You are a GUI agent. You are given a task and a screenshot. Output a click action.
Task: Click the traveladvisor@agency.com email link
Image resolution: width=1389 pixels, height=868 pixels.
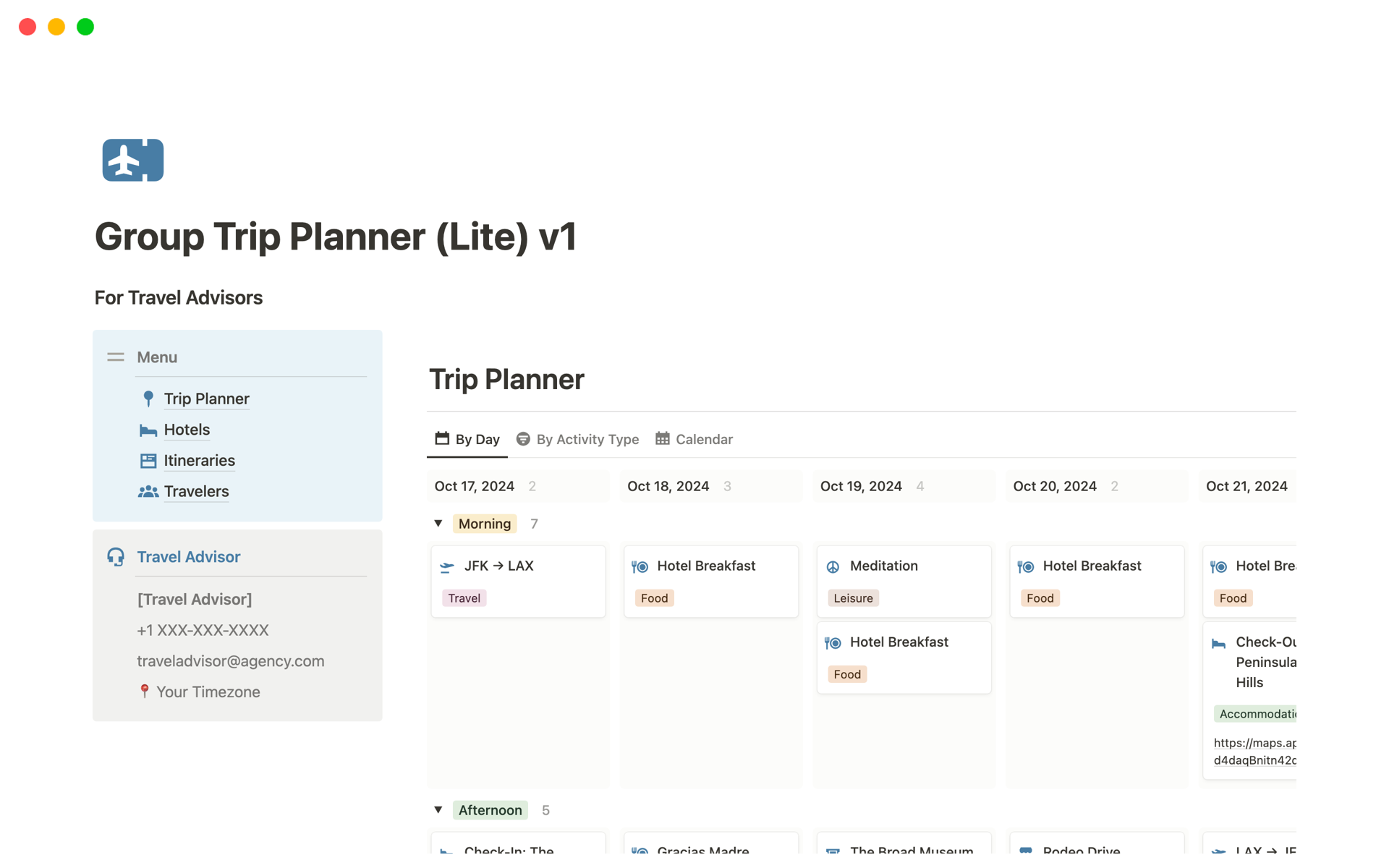click(230, 660)
